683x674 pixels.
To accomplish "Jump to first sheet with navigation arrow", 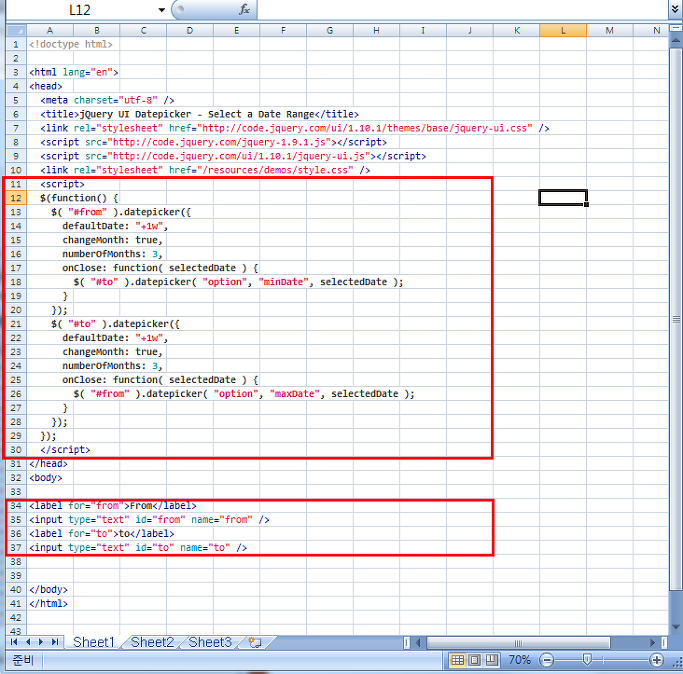I will pyautogui.click(x=14, y=642).
